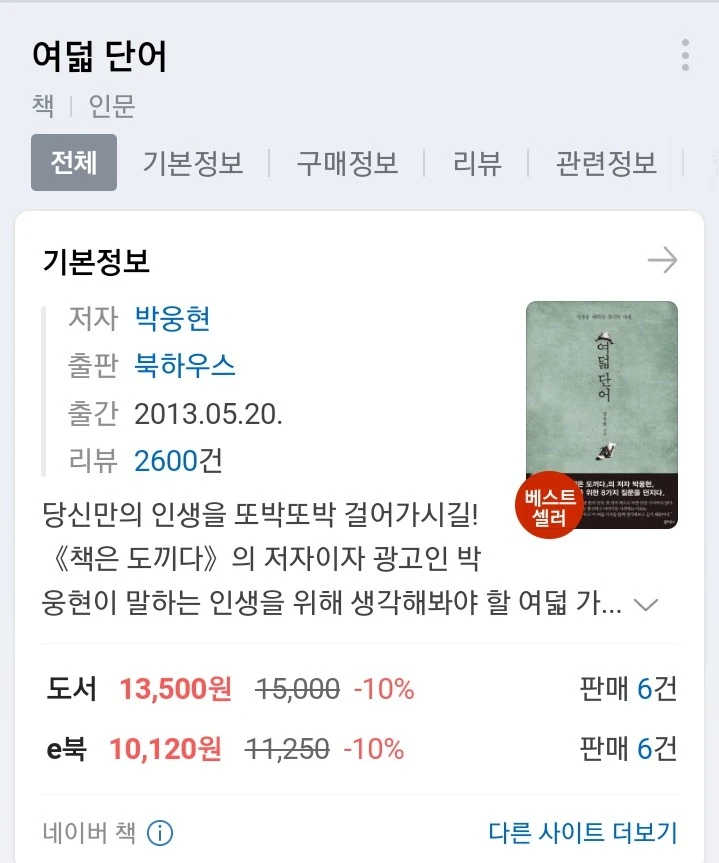Image resolution: width=719 pixels, height=863 pixels.
Task: Go to the 리뷰 tab
Action: (477, 163)
